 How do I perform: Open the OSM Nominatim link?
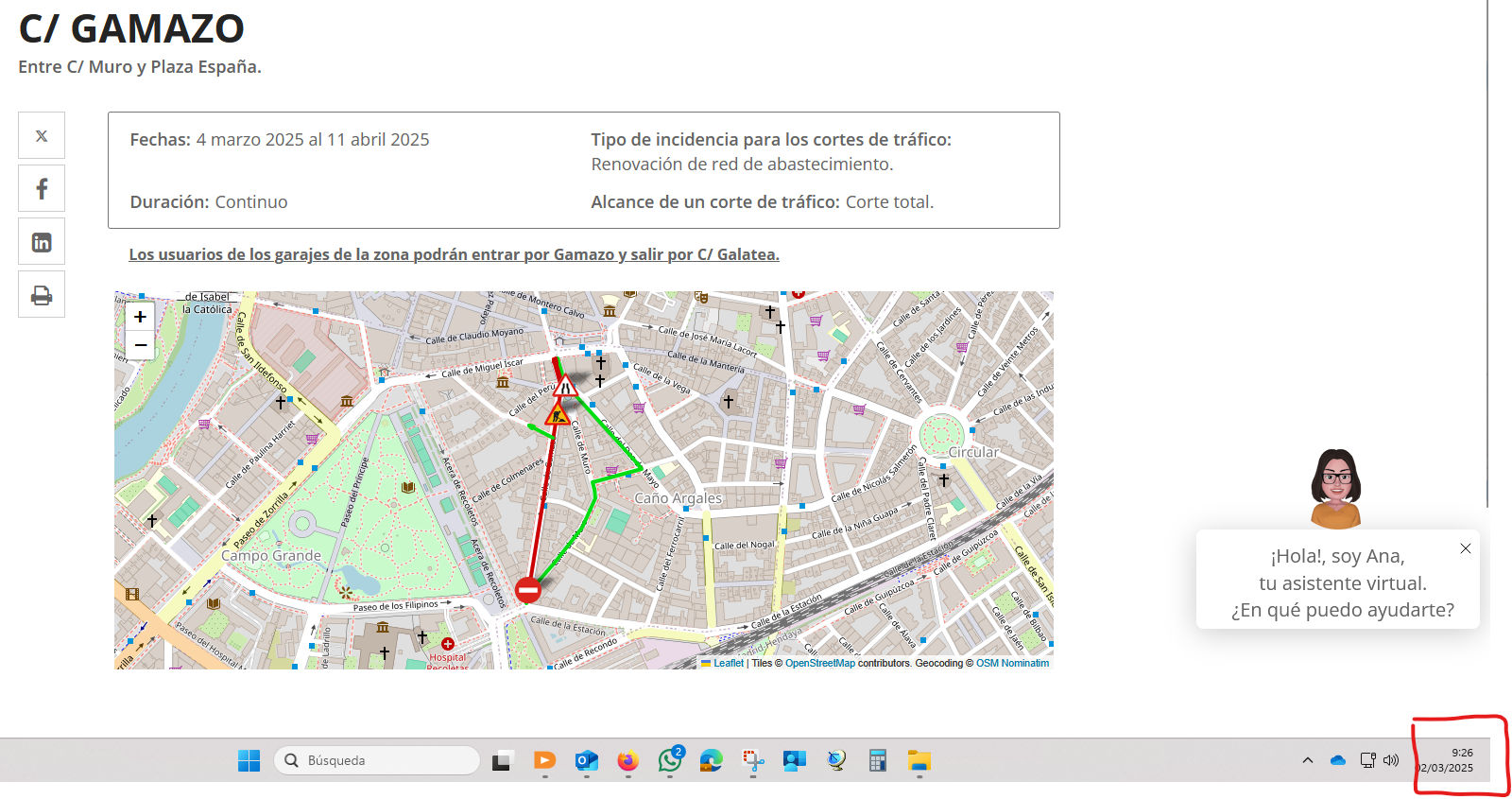[x=1012, y=663]
